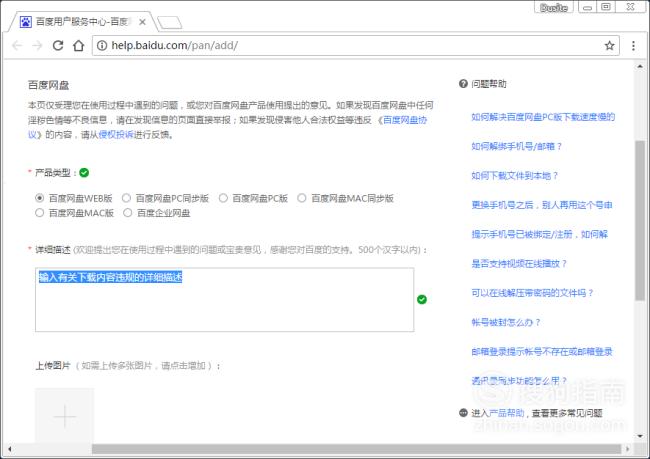Select 百度网盘WEB版 radio button
This screenshot has width=650, height=459.
click(39, 198)
